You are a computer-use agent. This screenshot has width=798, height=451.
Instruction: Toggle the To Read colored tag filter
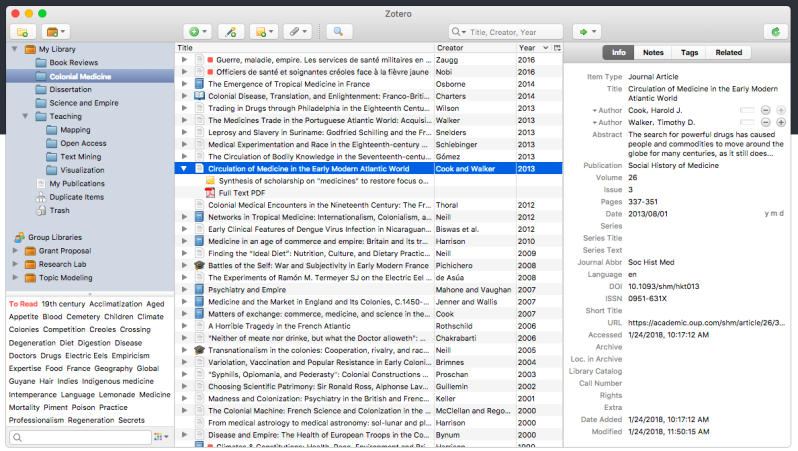22,304
